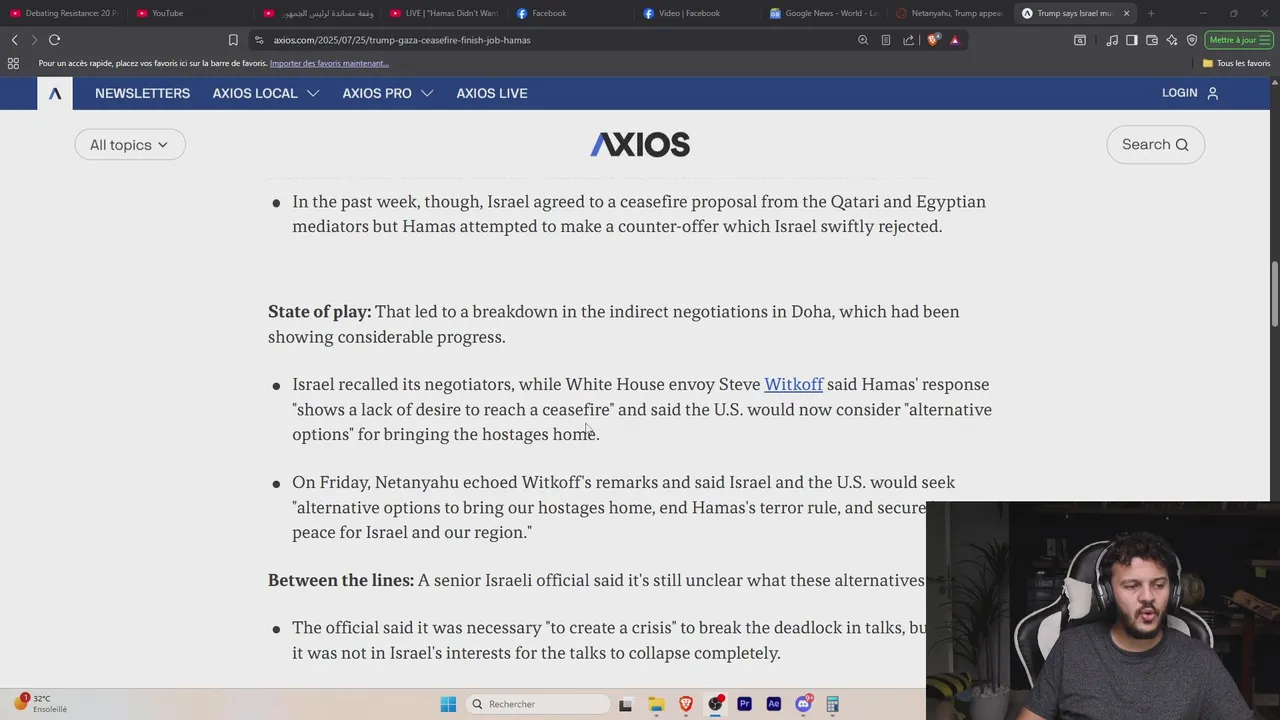
Task: Open reader mode icon in address bar
Action: (886, 40)
